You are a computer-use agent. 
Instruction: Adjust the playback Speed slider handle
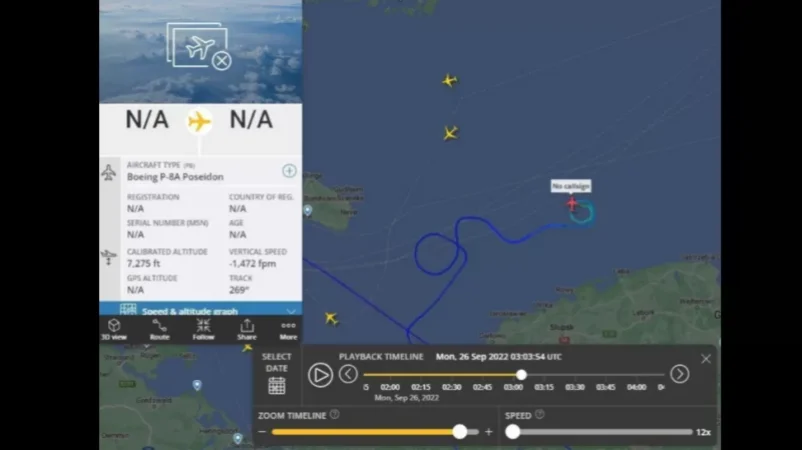tap(513, 432)
